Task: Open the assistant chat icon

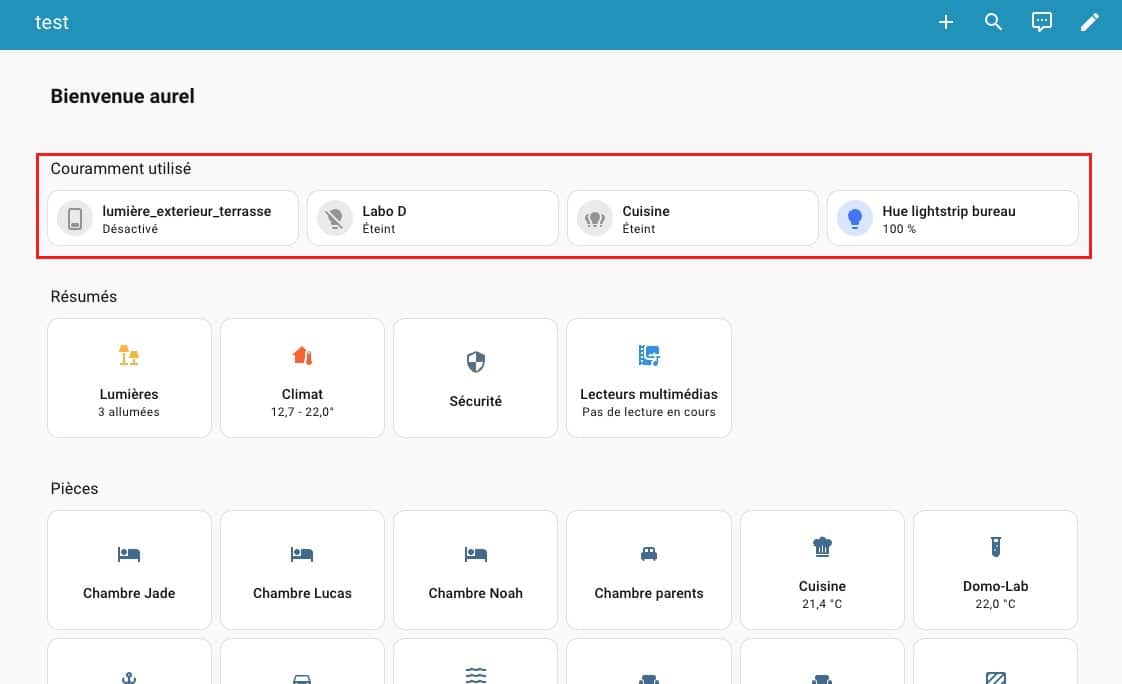Action: point(1041,22)
